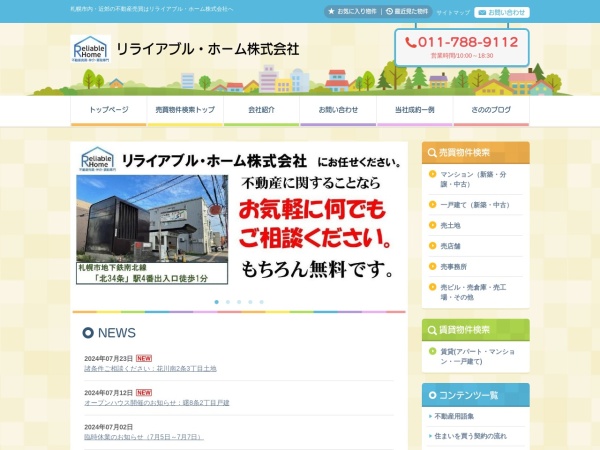Open 売店舗 listings link
This screenshot has width=600, height=450.
(450, 246)
